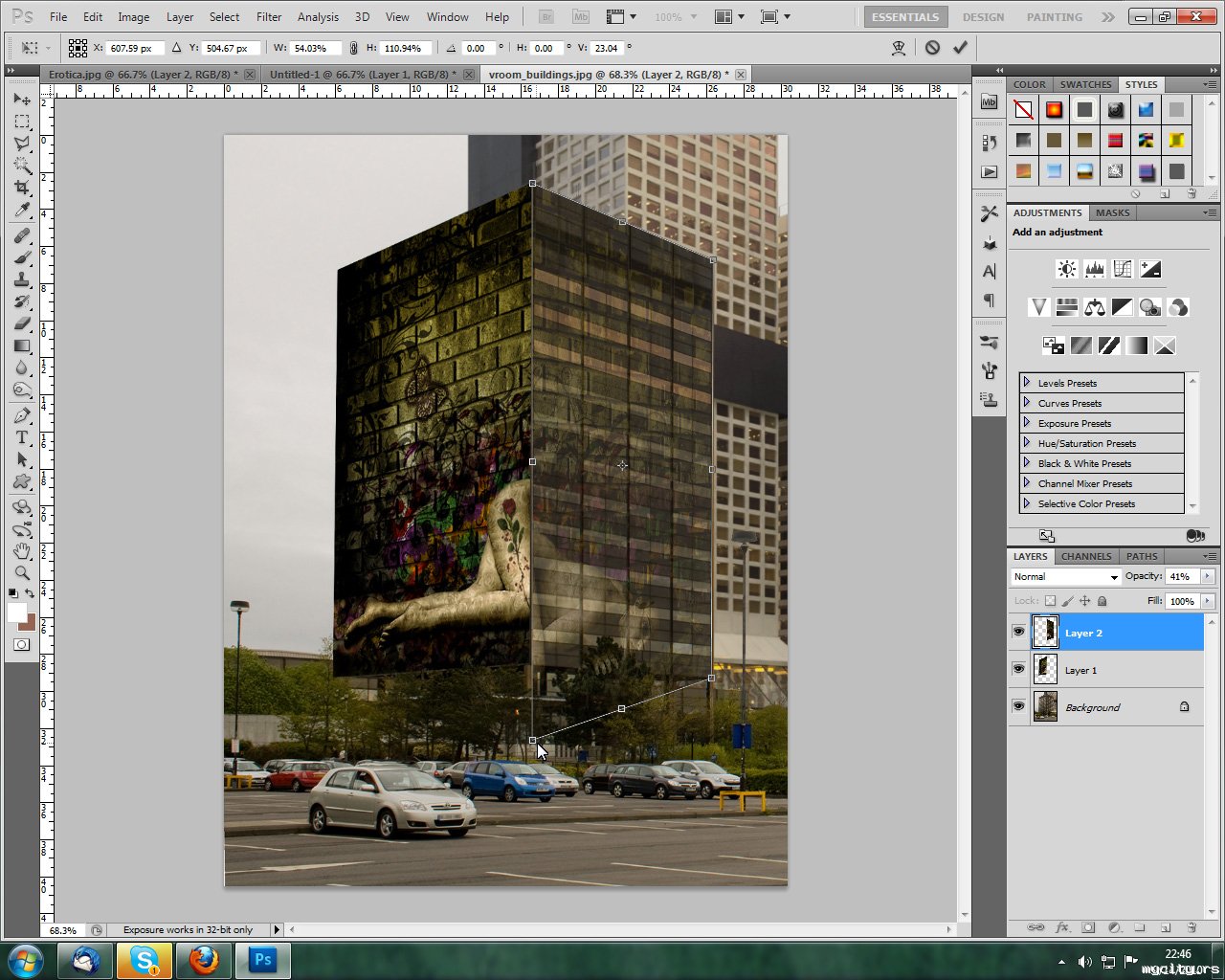Select the Hand tool
This screenshot has height=980, width=1225.
(x=22, y=551)
